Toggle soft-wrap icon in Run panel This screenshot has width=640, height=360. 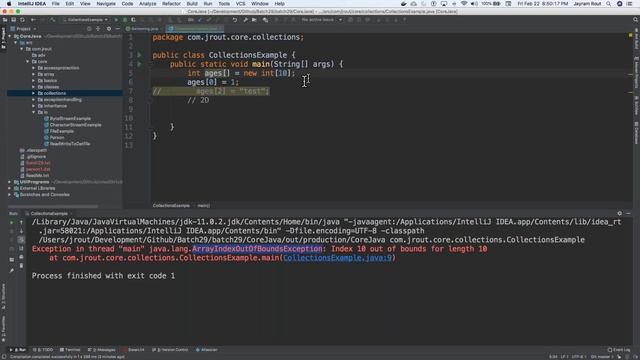[21, 240]
